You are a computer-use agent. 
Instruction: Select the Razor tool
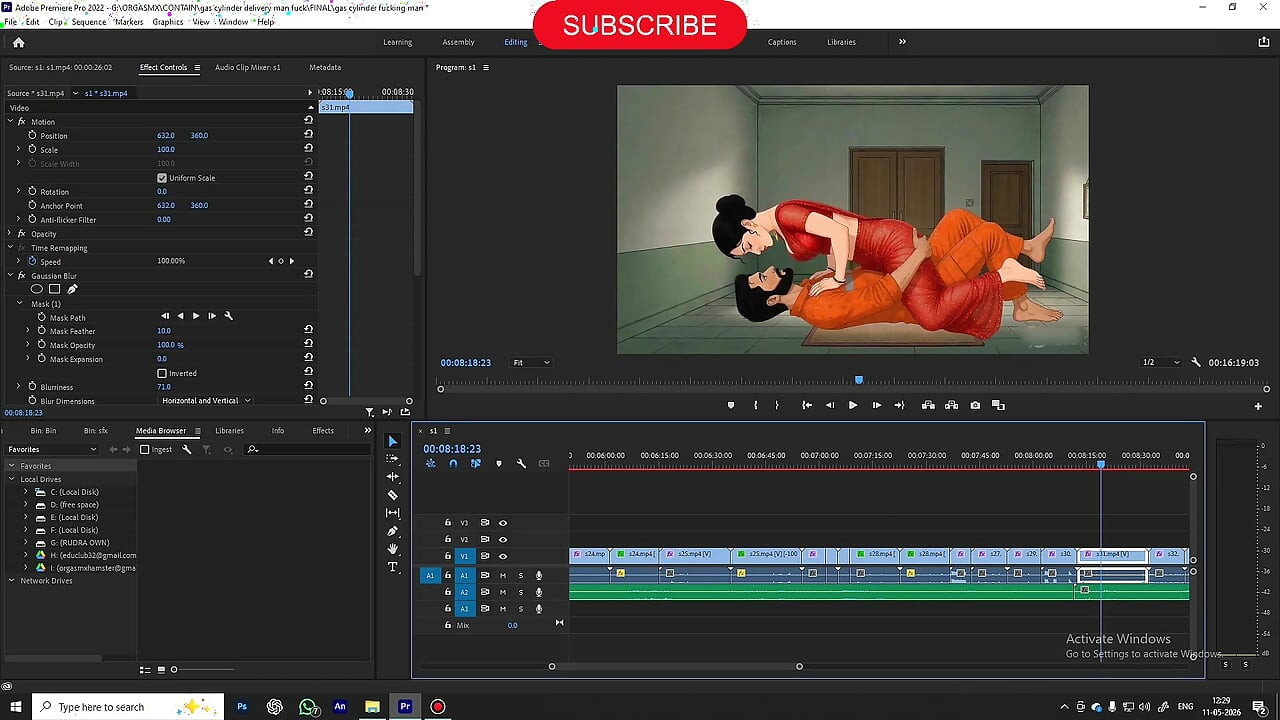tap(392, 495)
